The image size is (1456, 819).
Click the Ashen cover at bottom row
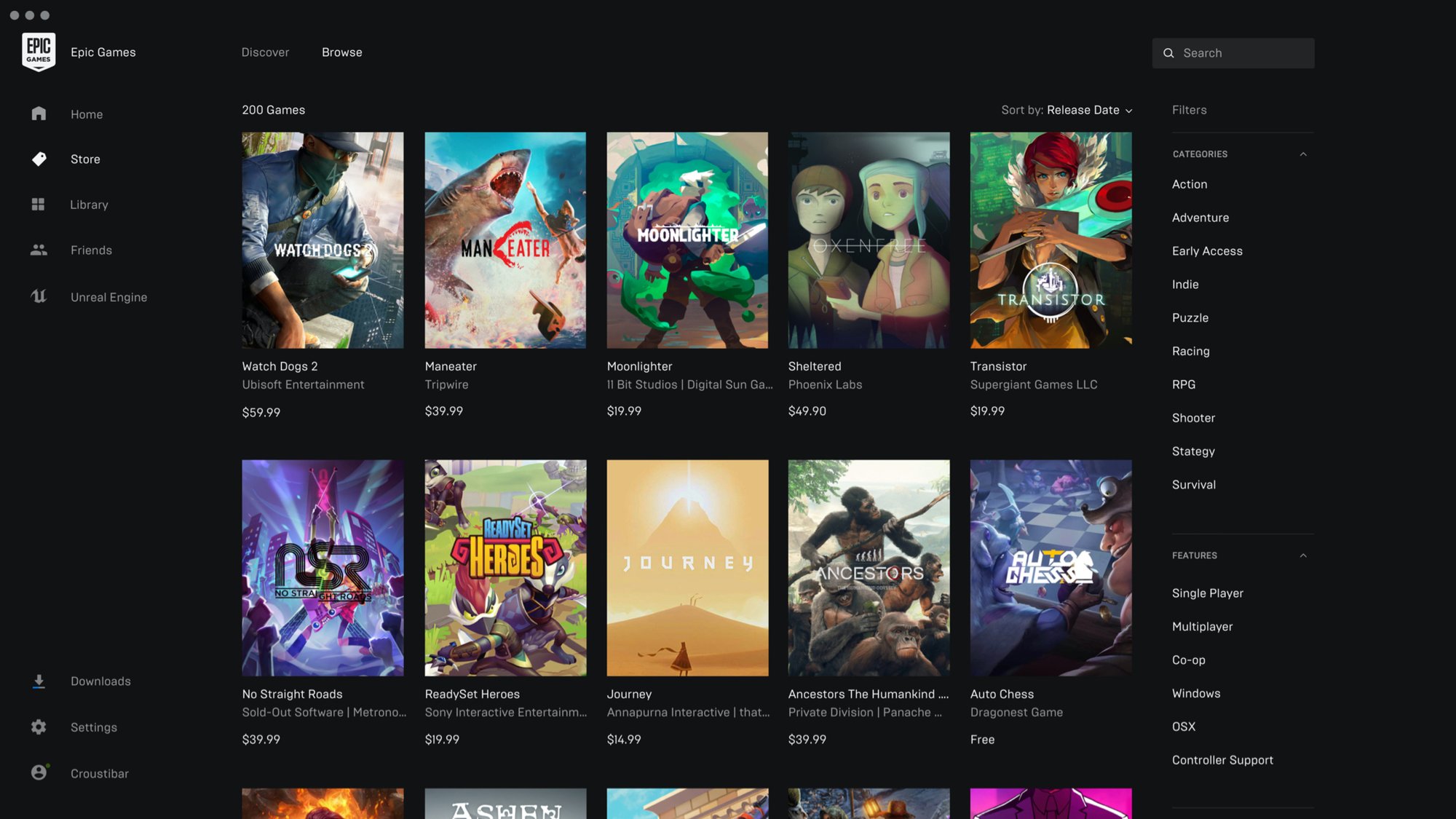[505, 804]
